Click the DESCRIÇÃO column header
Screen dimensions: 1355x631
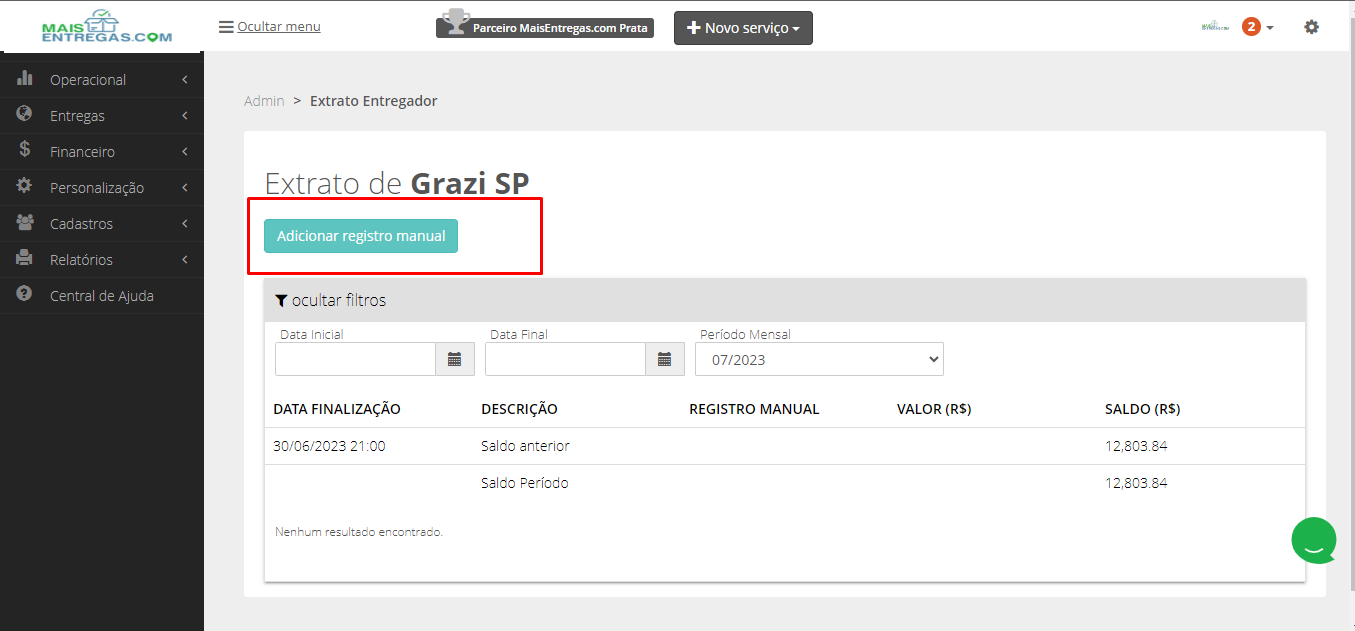[519, 409]
